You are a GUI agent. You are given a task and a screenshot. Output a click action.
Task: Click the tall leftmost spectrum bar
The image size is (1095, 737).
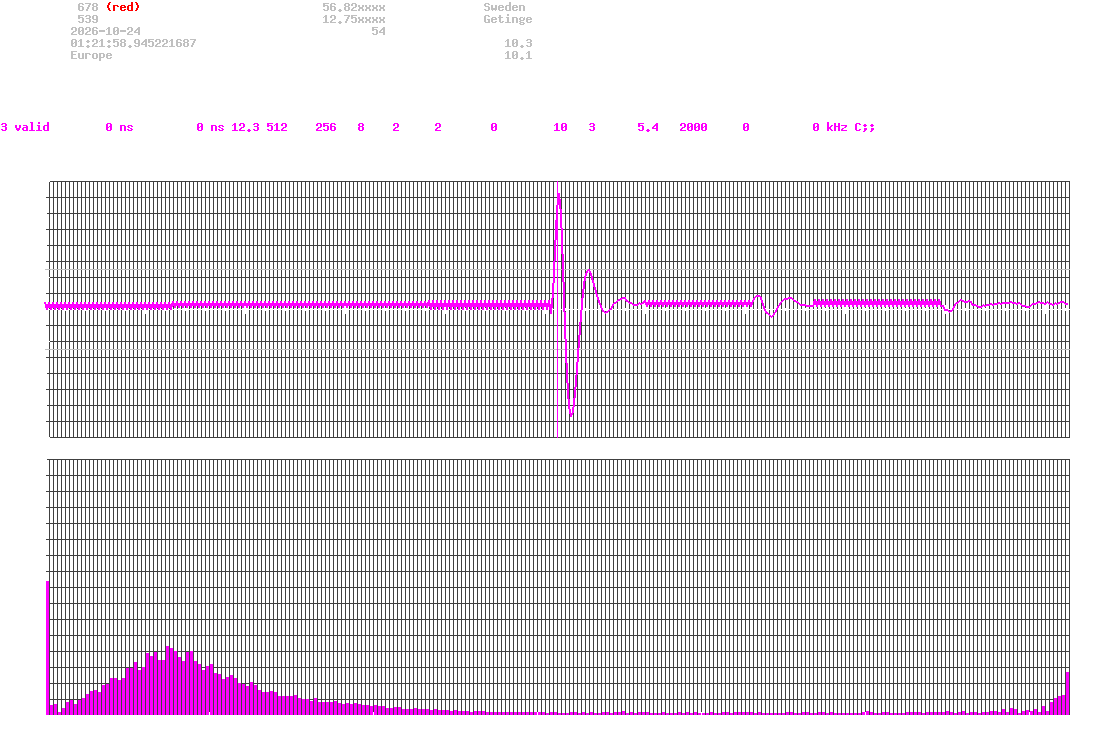47,648
